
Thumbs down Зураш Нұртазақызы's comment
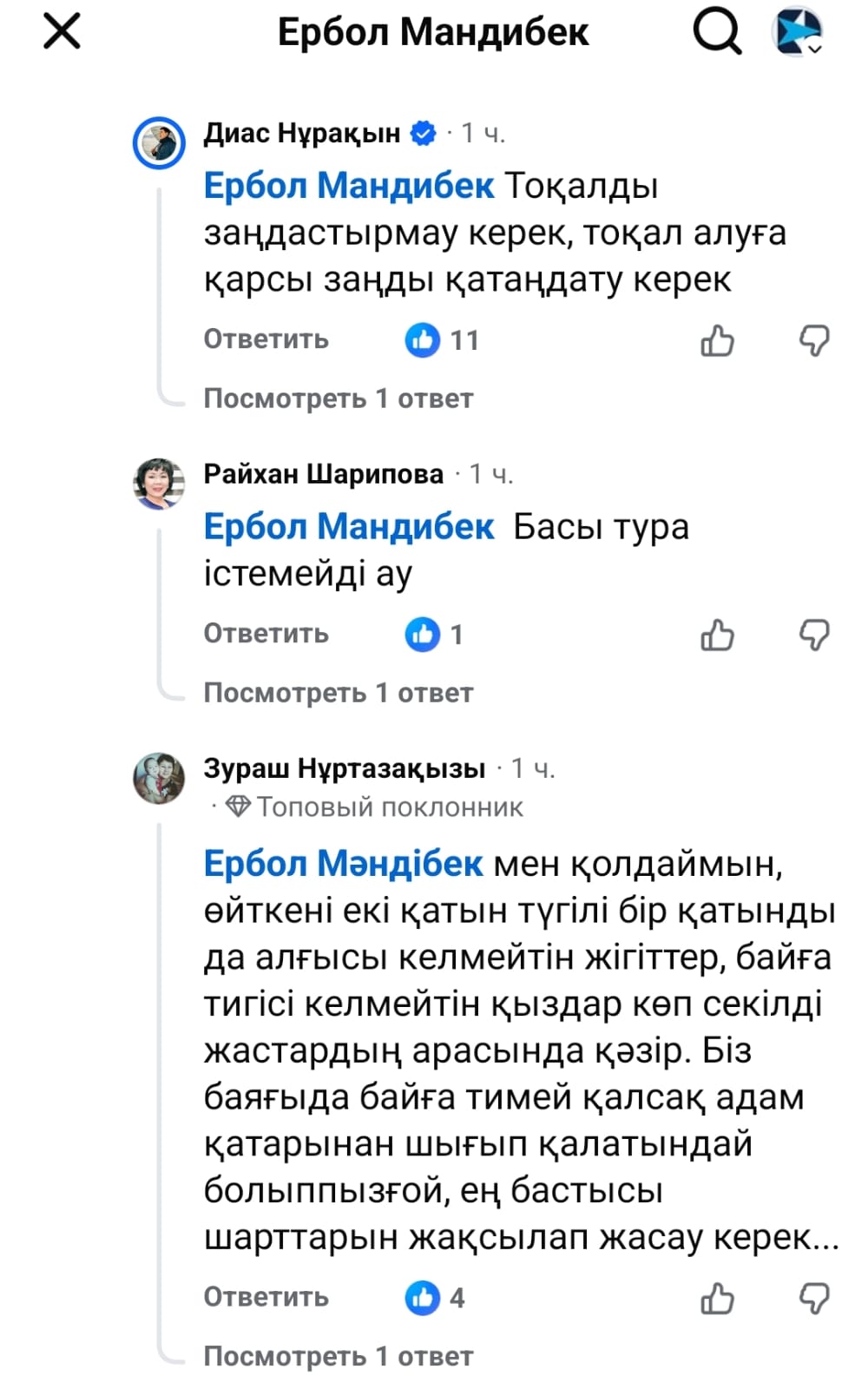[x=814, y=1298]
